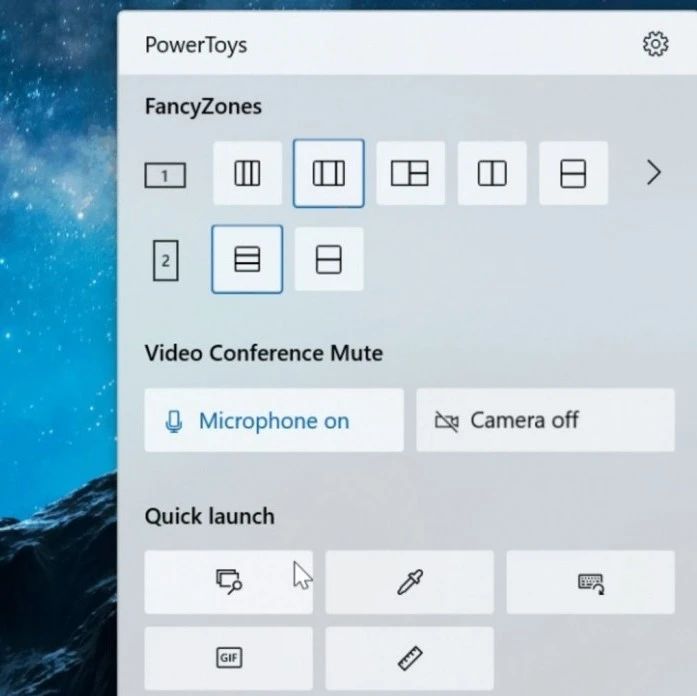
Task: Apply three equal columns layout for monitor 1
Action: [x=247, y=173]
